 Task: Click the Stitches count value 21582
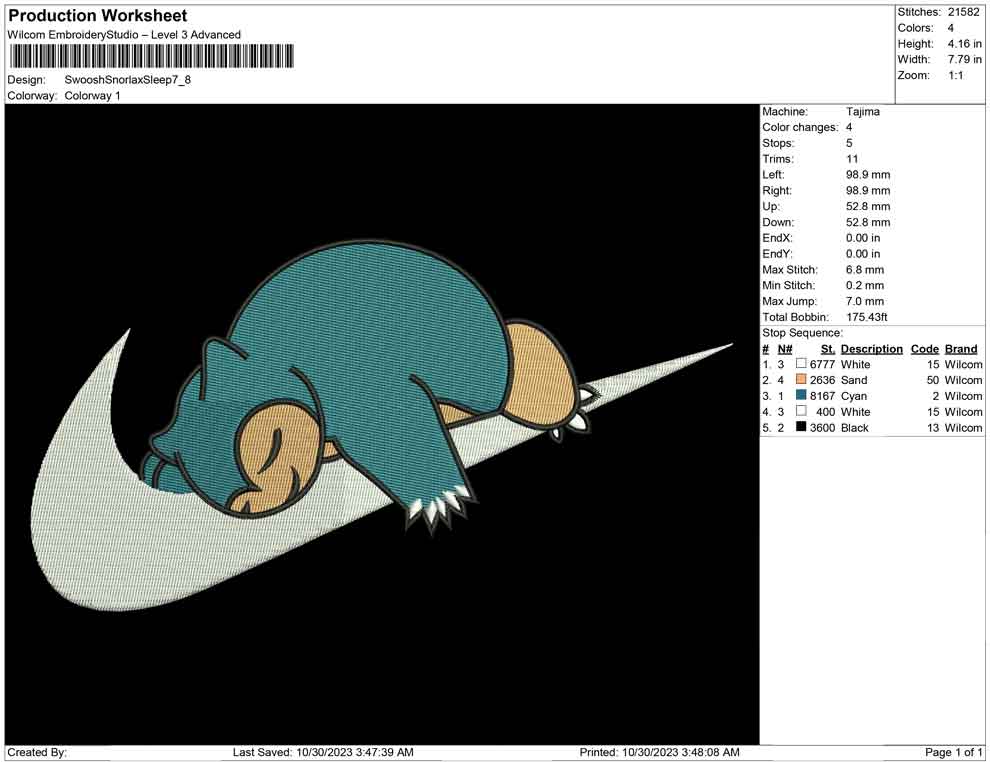(964, 12)
